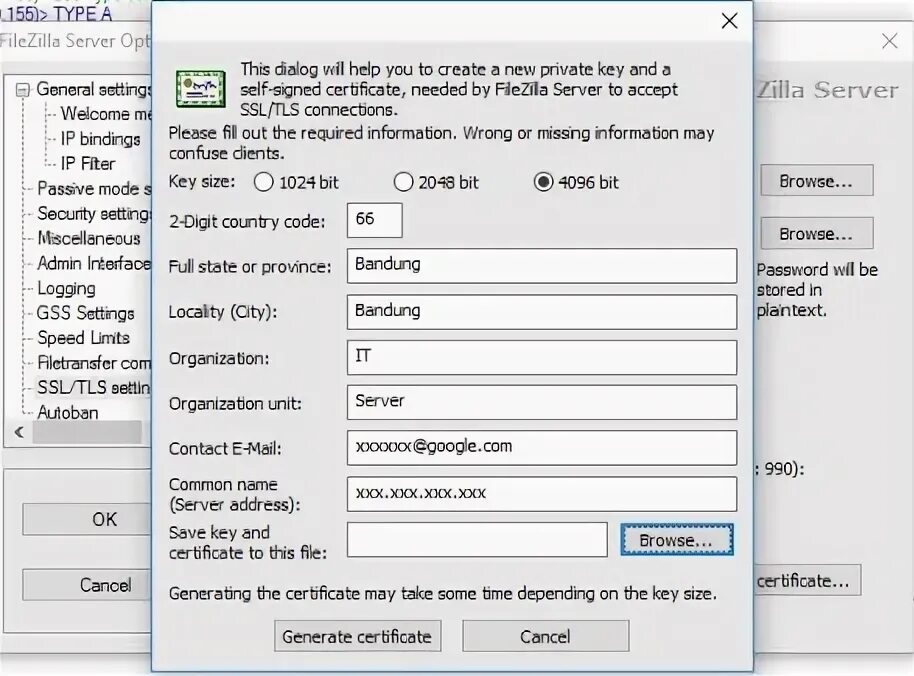This screenshot has width=914, height=676.
Task: Open Autoban in the options tree
Action: point(68,413)
